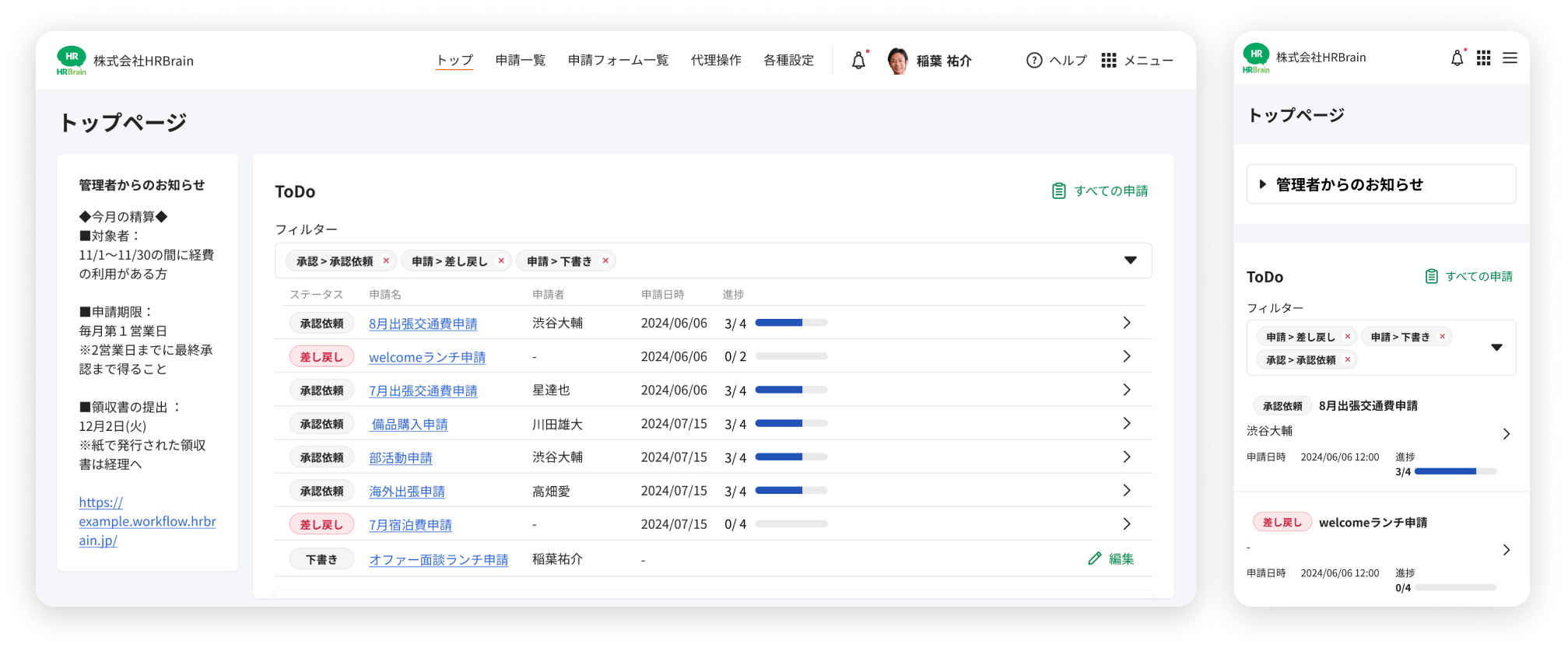Remove 申請 > 差し戻し chip in mobile filter
Image resolution: width=1568 pixels, height=651 pixels.
click(x=1348, y=337)
